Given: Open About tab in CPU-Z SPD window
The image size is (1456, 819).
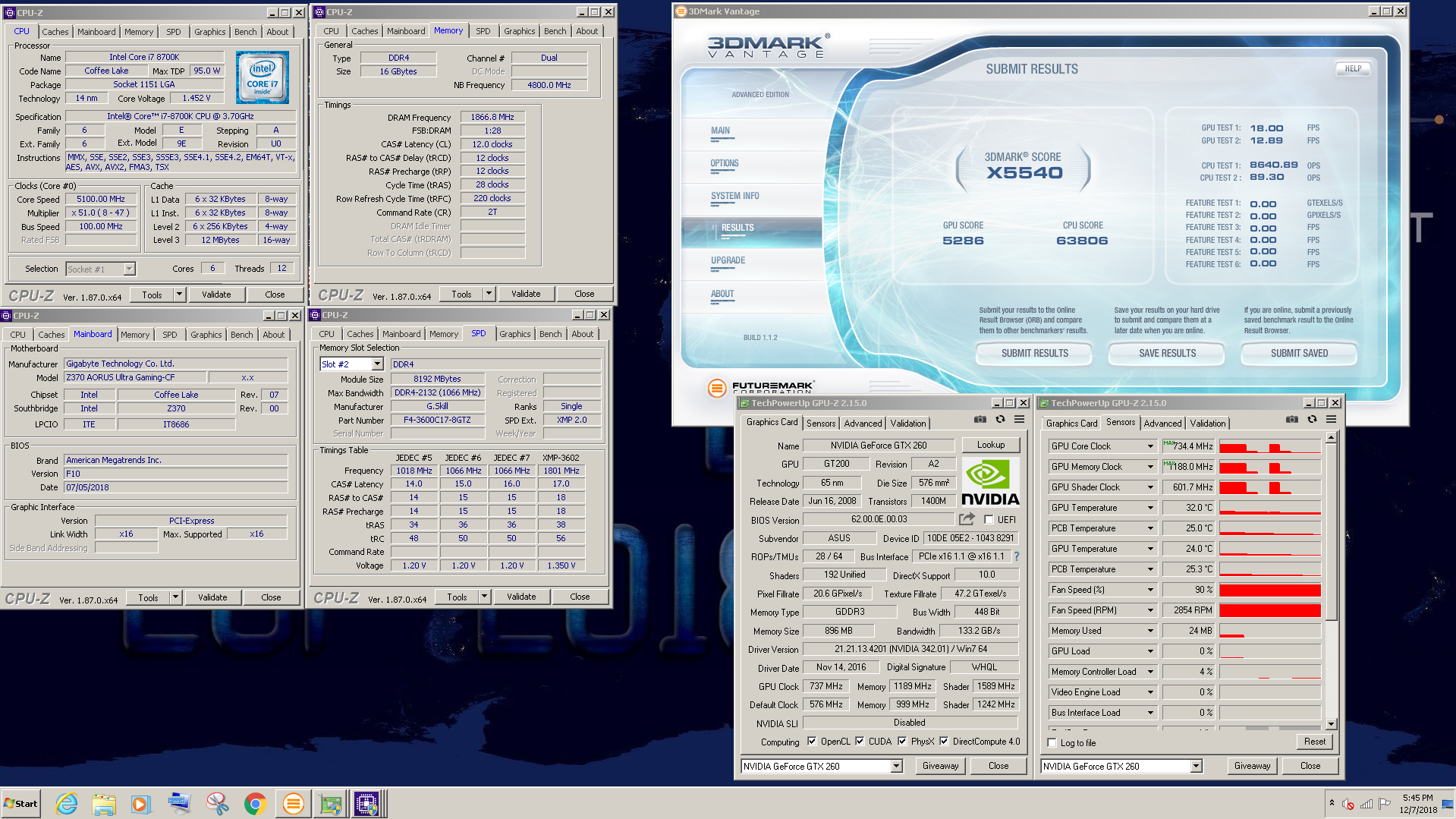Looking at the screenshot, I should 583,334.
